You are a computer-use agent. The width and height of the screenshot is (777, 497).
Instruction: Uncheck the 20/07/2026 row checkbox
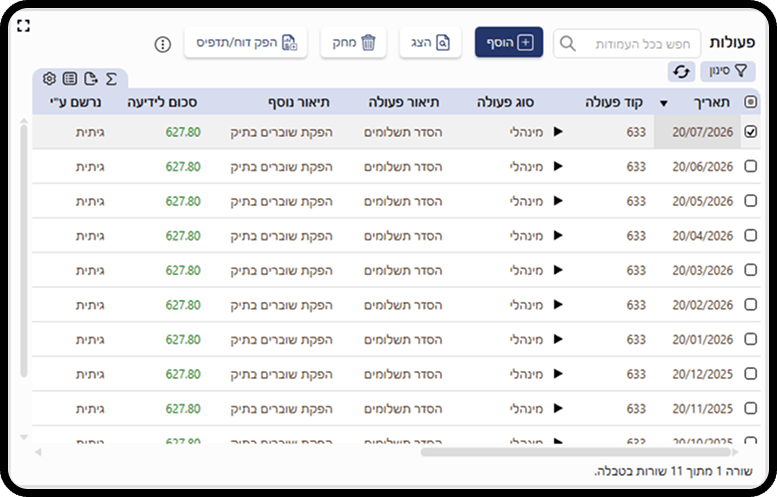751,132
